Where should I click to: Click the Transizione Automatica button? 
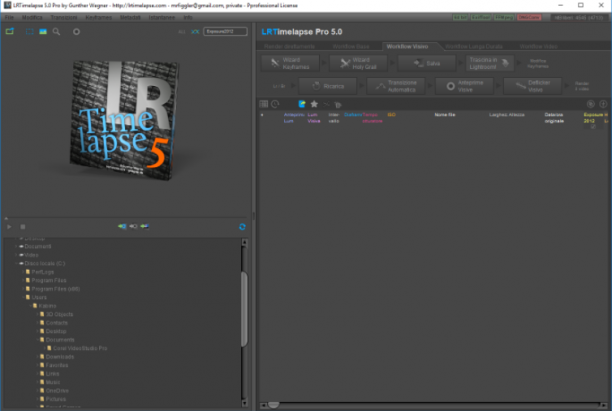point(396,86)
